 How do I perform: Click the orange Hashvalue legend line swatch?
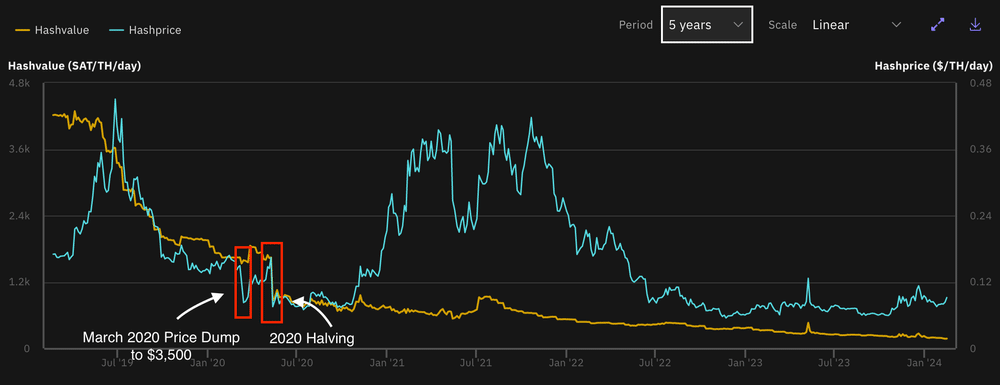tap(23, 30)
